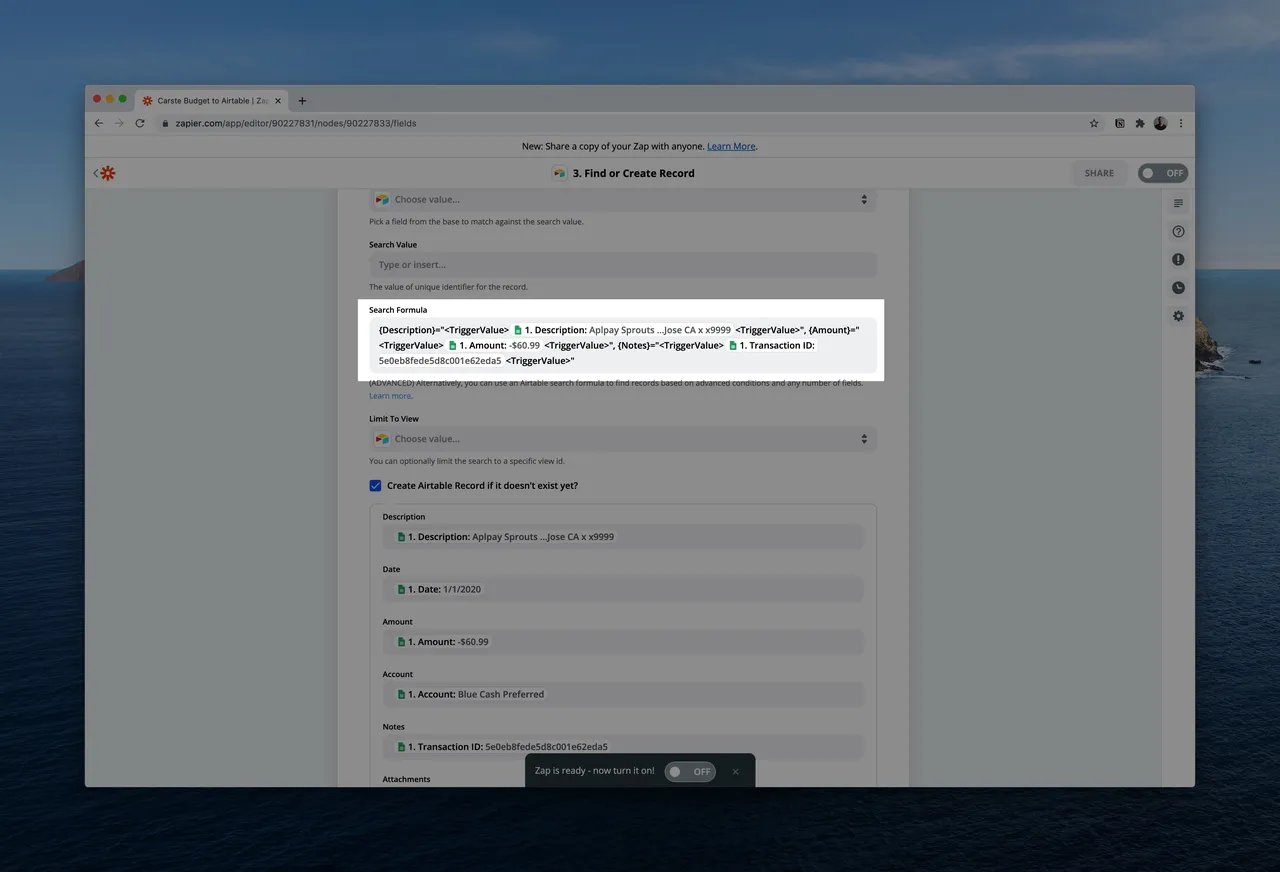1280x872 pixels.
Task: Open the Chrome three-dot menu
Action: [x=1181, y=123]
